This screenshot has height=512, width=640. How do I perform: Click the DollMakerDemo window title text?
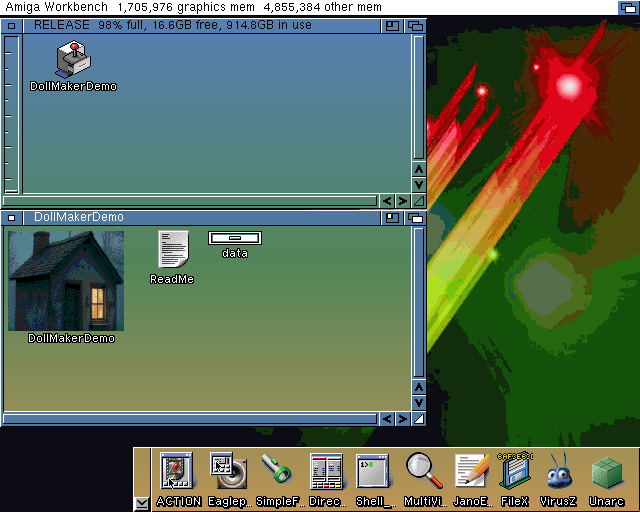point(79,217)
